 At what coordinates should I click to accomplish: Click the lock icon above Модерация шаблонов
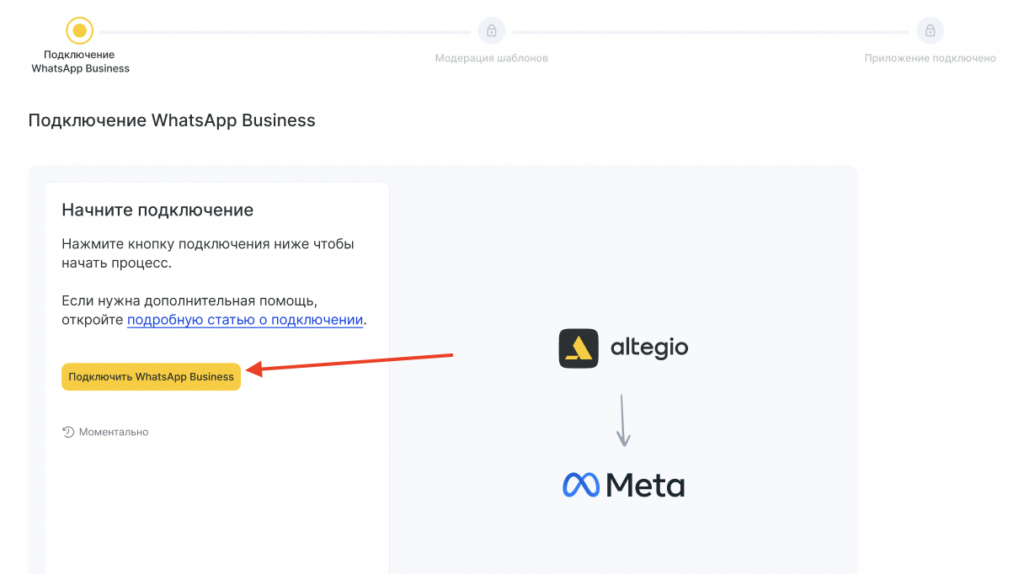click(x=491, y=30)
